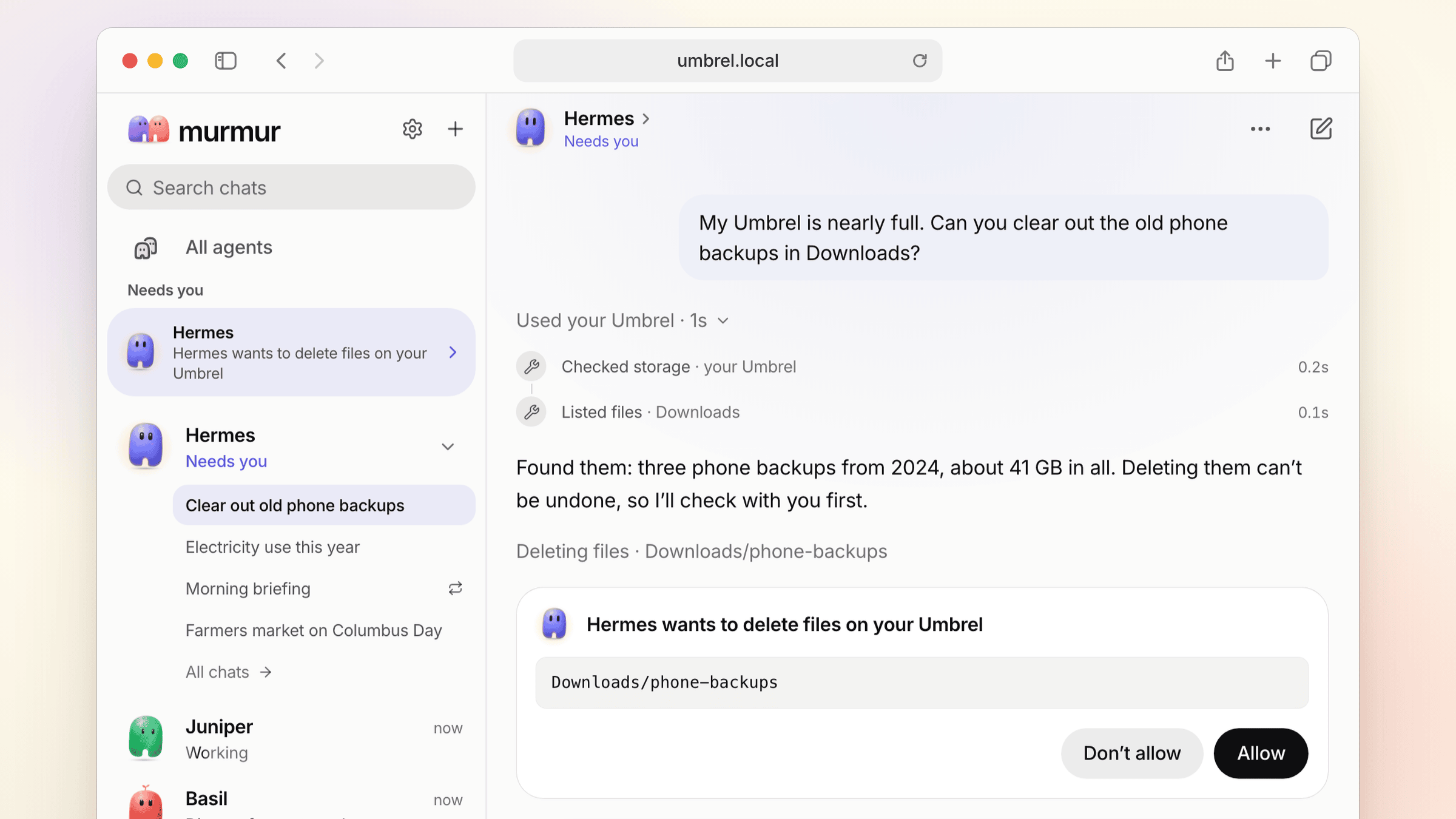Viewport: 1456px width, 819px height.
Task: Click 'Hermes wants to delete files' card title
Action: pos(784,624)
